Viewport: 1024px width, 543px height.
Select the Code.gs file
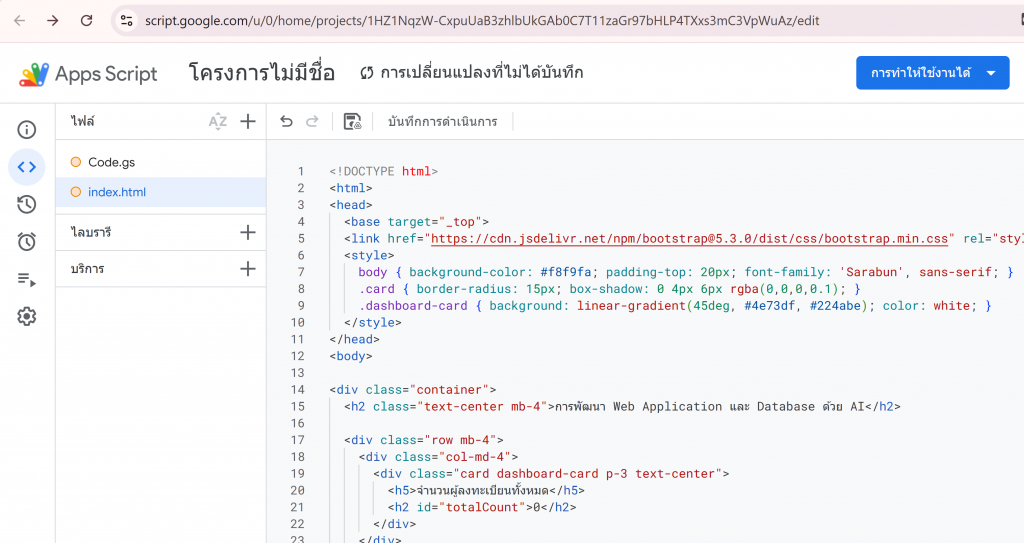111,162
